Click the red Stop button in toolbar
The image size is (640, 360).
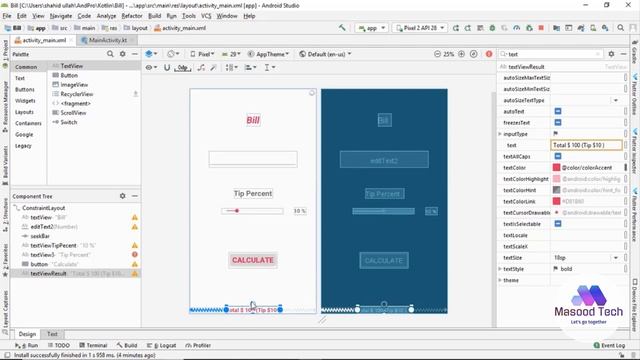[x=541, y=28]
